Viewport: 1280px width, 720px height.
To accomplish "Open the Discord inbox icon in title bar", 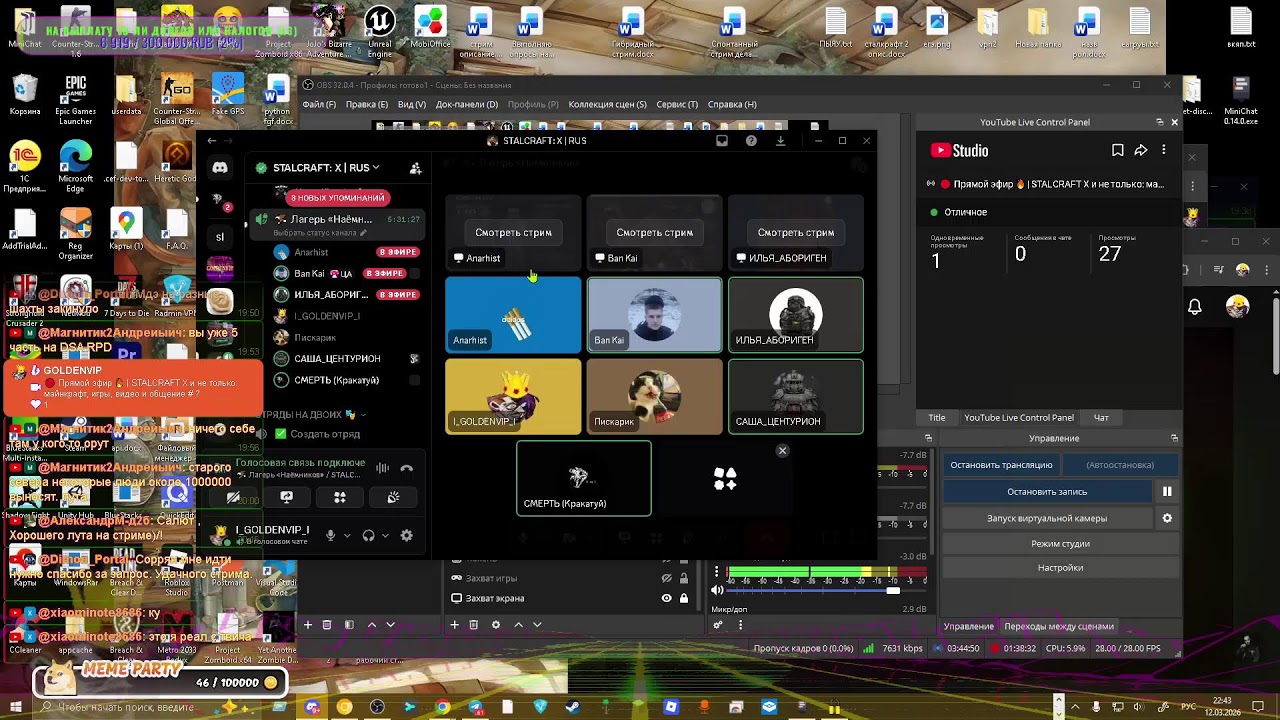I will tap(722, 141).
